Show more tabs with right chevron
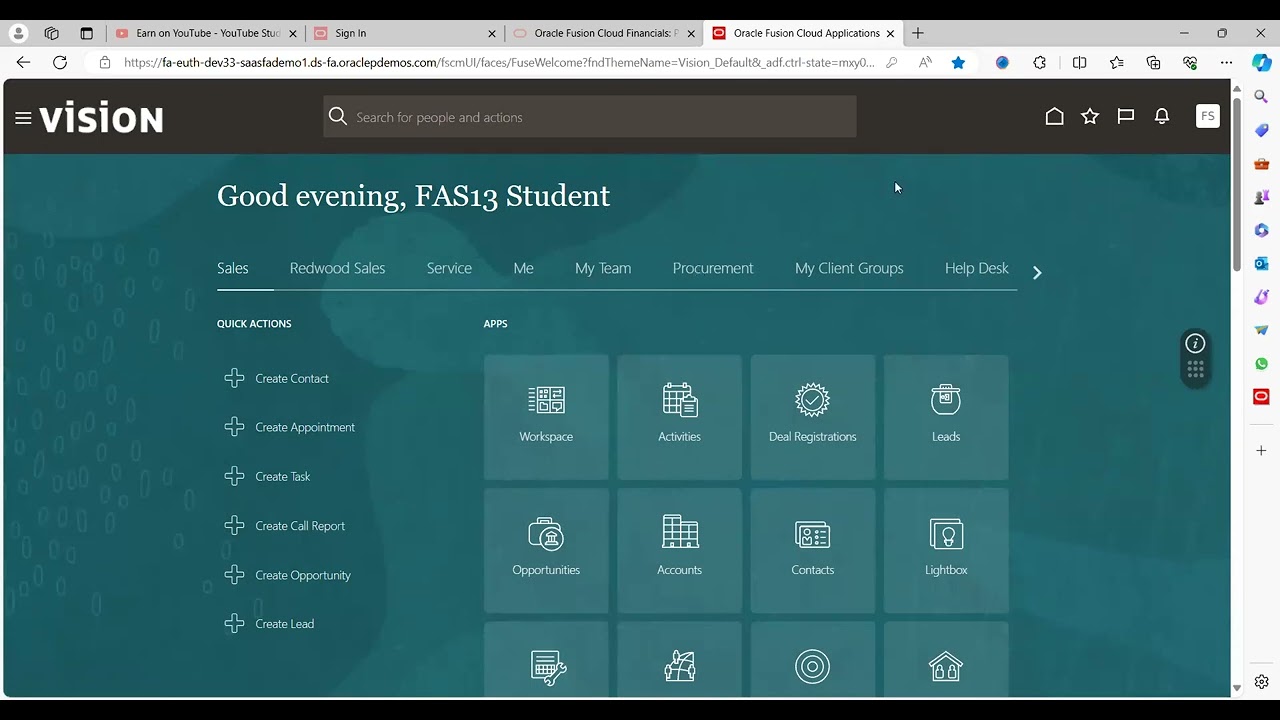 point(1037,272)
